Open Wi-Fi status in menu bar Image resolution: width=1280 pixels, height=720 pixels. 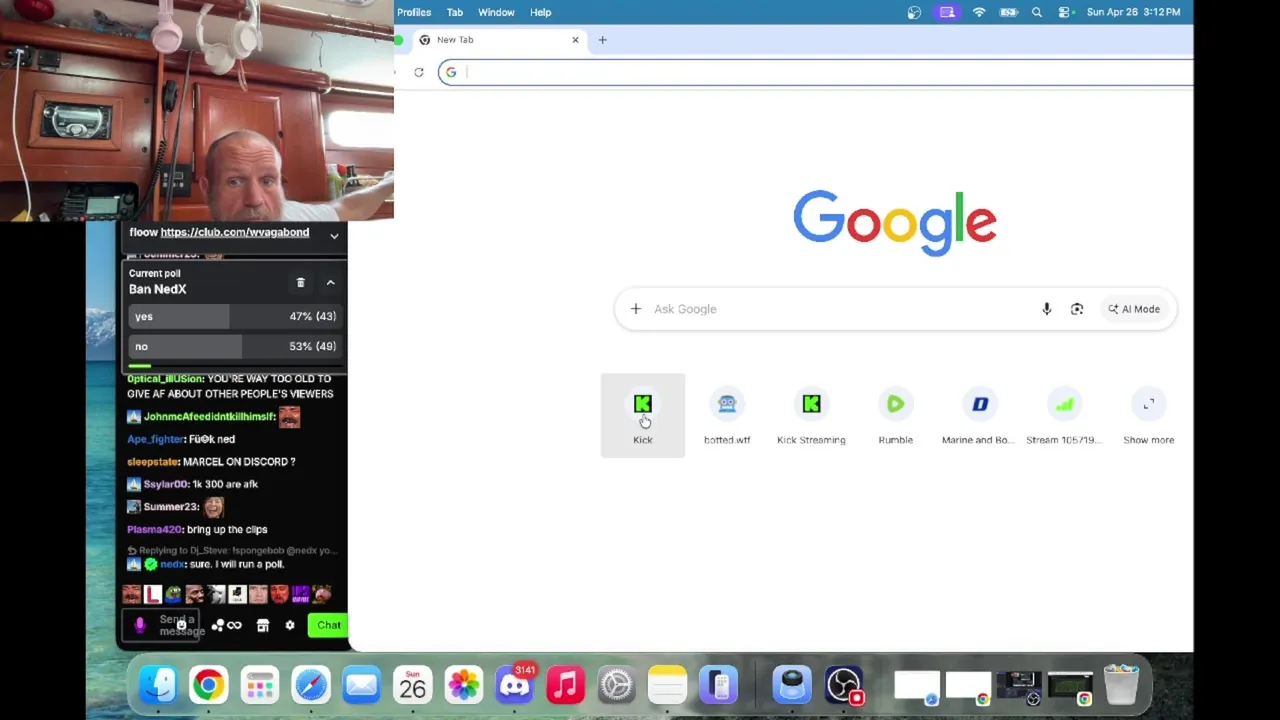tap(979, 12)
